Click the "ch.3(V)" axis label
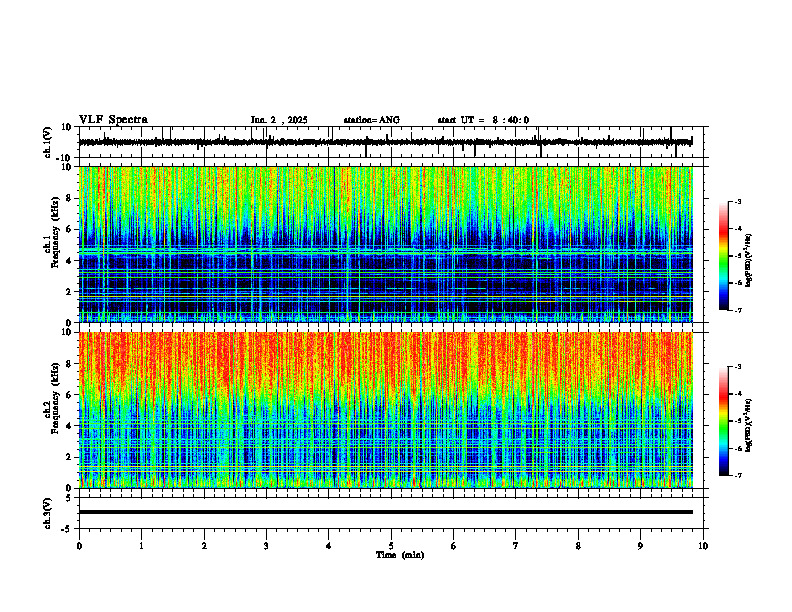792x612 pixels. click(48, 513)
